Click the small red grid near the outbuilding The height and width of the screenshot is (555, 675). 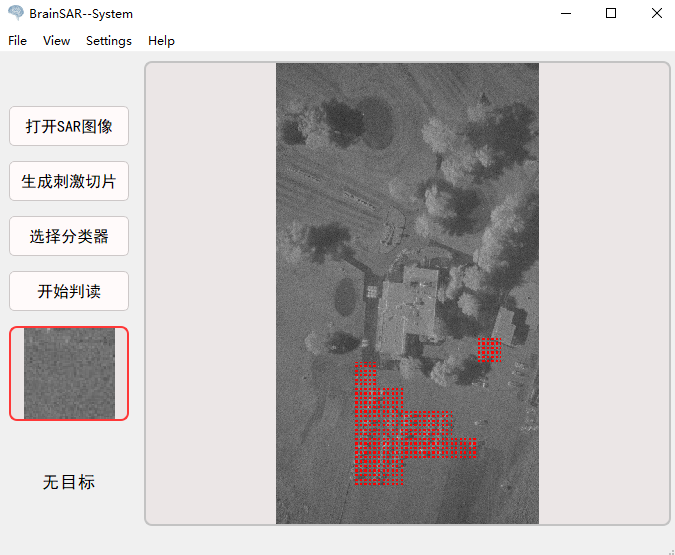[489, 350]
